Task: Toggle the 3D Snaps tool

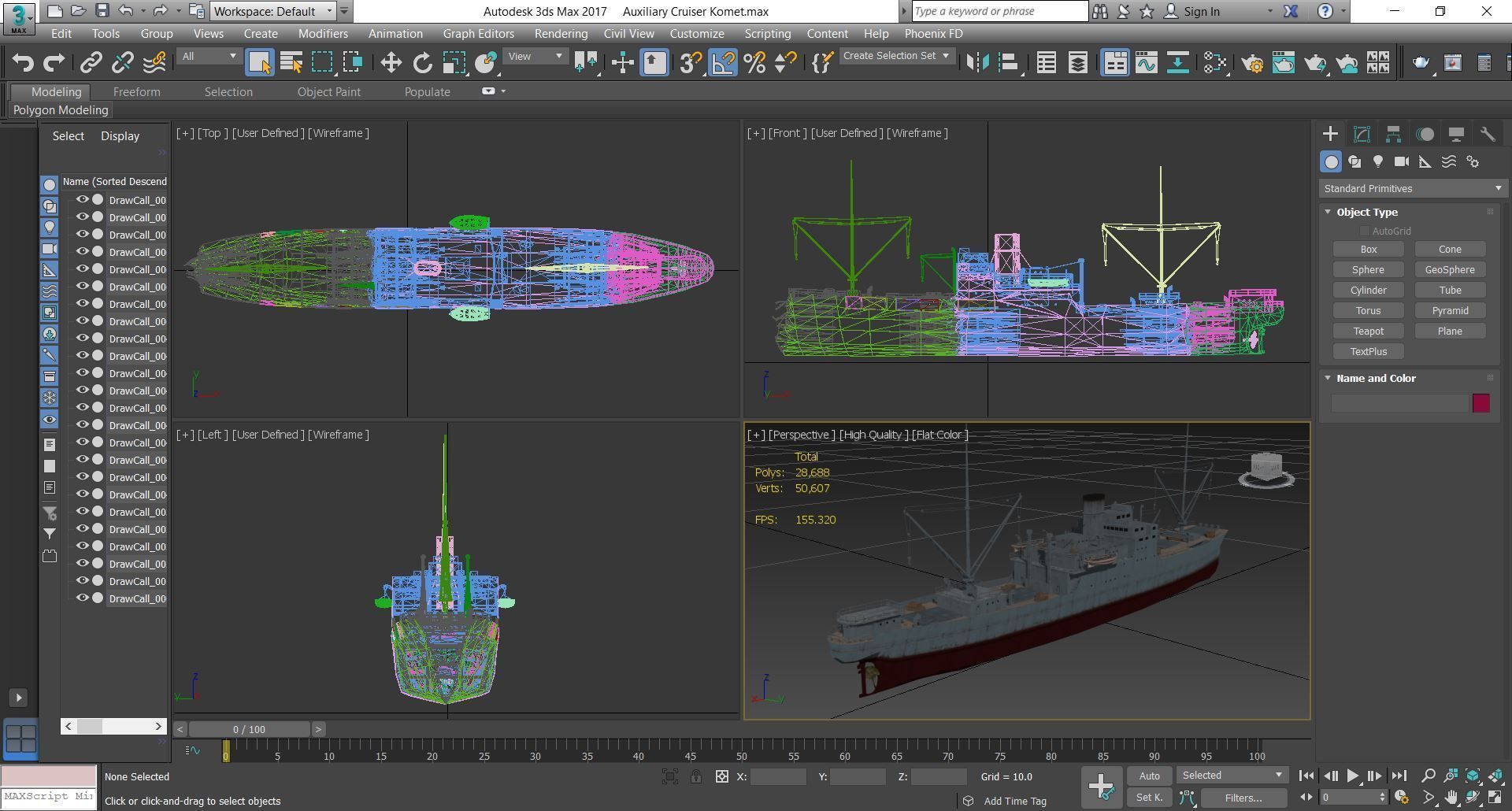Action: (x=691, y=63)
